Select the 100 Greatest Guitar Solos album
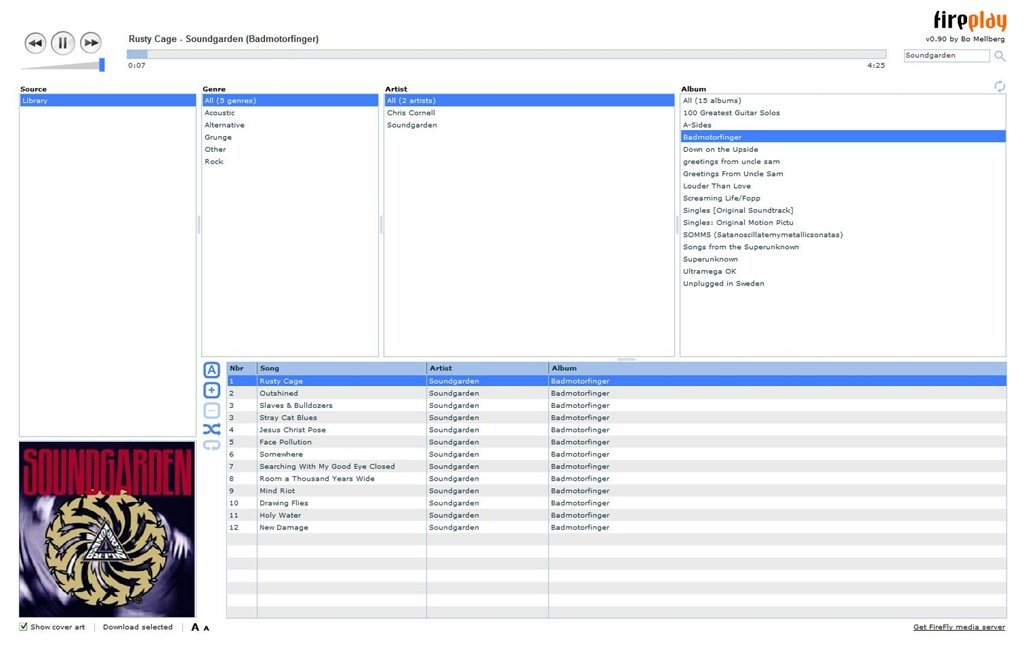This screenshot has height=649, width=1024. [x=843, y=113]
